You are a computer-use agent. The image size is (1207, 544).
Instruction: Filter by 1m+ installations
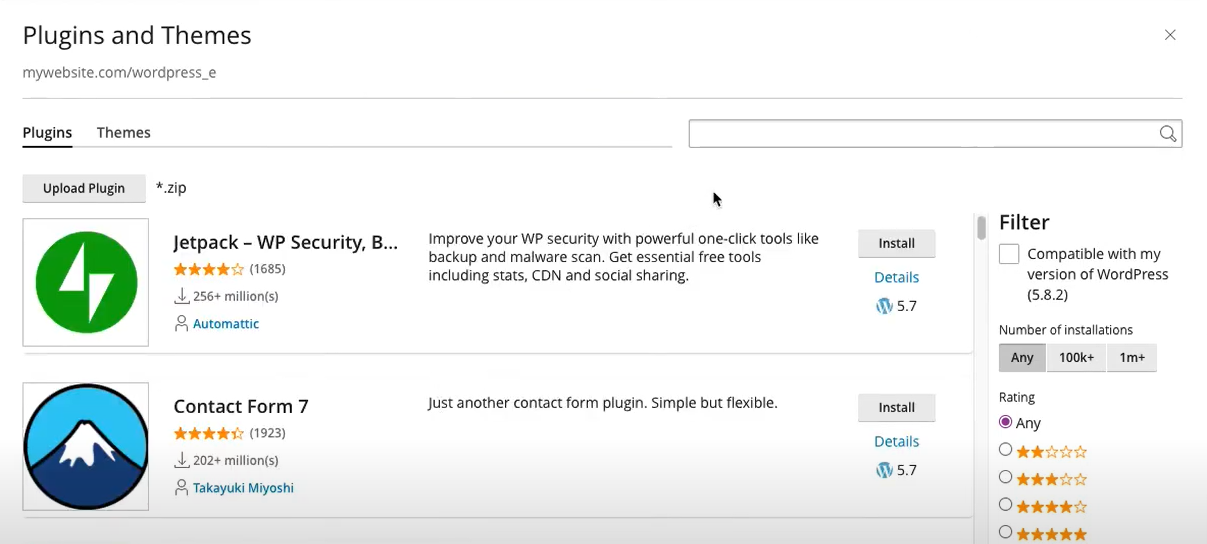[x=1132, y=358]
